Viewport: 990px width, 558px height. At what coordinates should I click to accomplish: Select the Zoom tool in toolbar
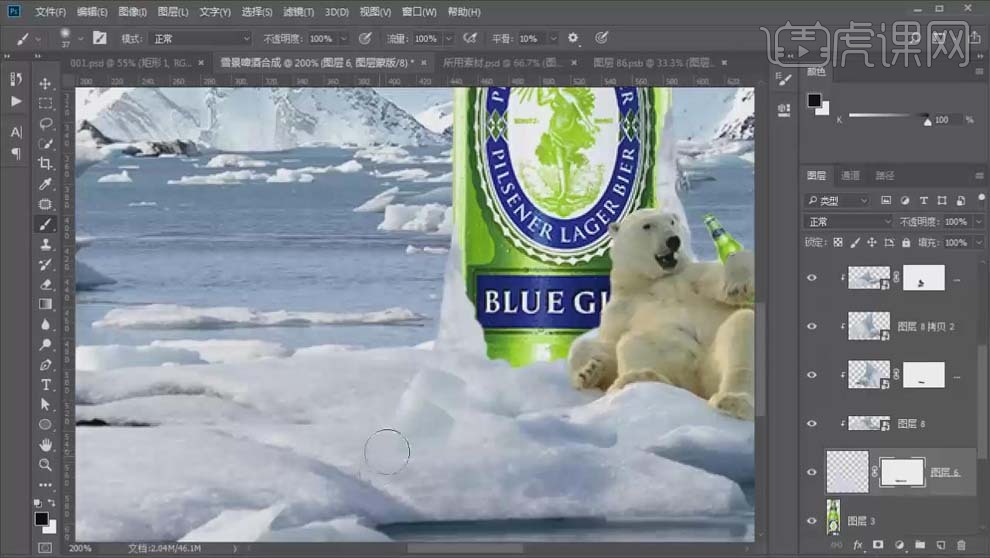(x=46, y=465)
